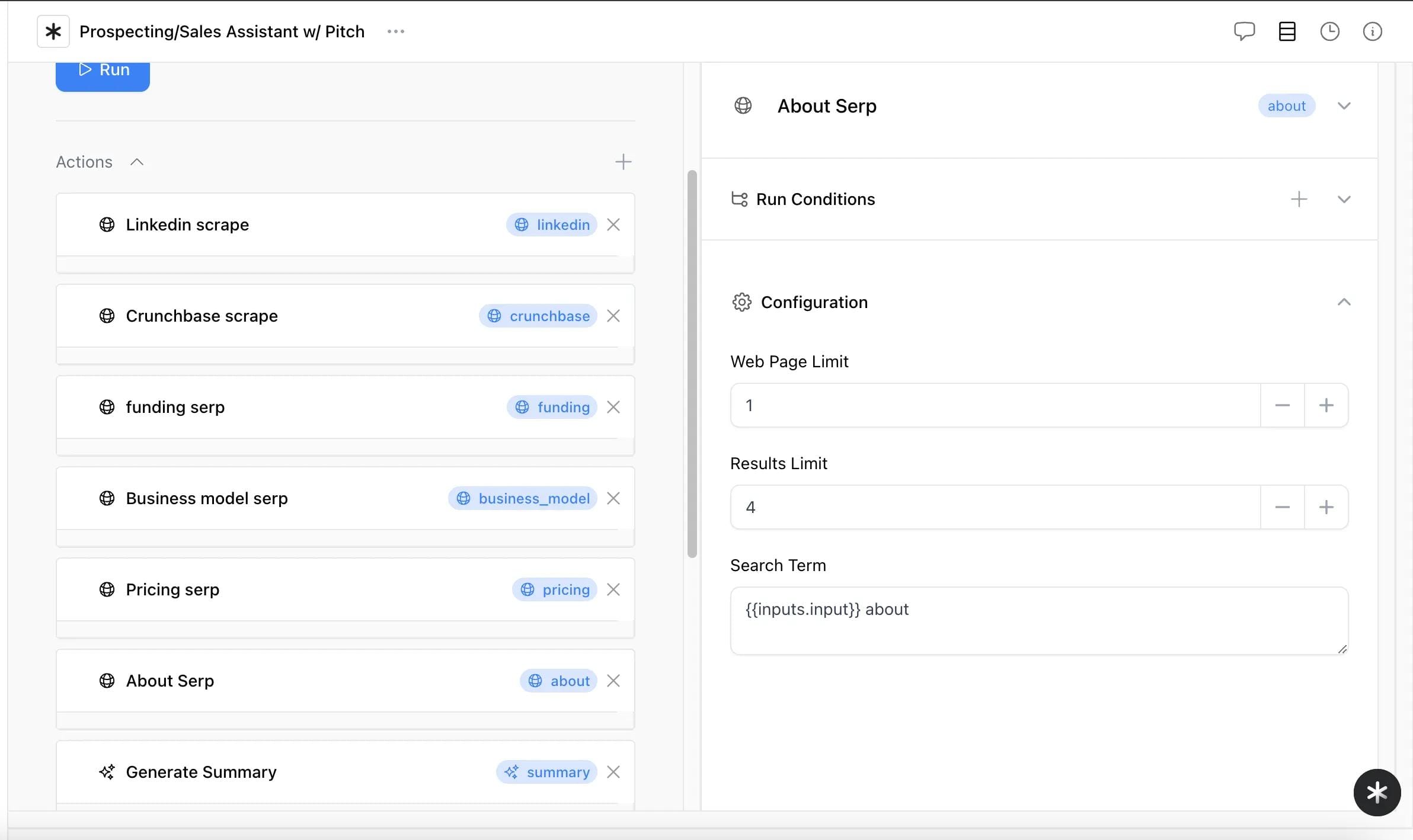Select the Linkedin scrape action
Viewport: 1413px width, 840px height.
tap(345, 225)
